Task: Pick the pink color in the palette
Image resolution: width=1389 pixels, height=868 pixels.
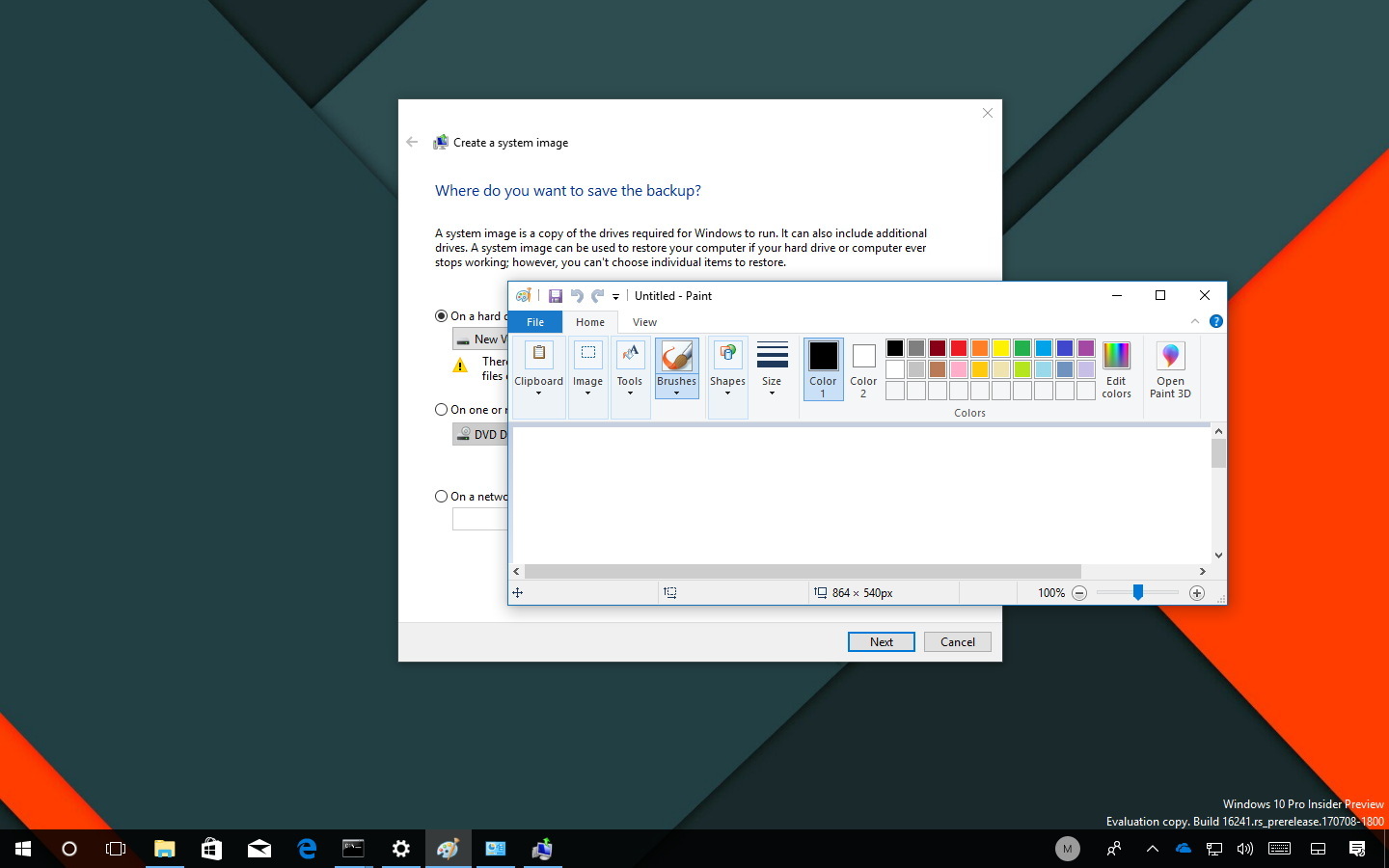Action: click(959, 369)
